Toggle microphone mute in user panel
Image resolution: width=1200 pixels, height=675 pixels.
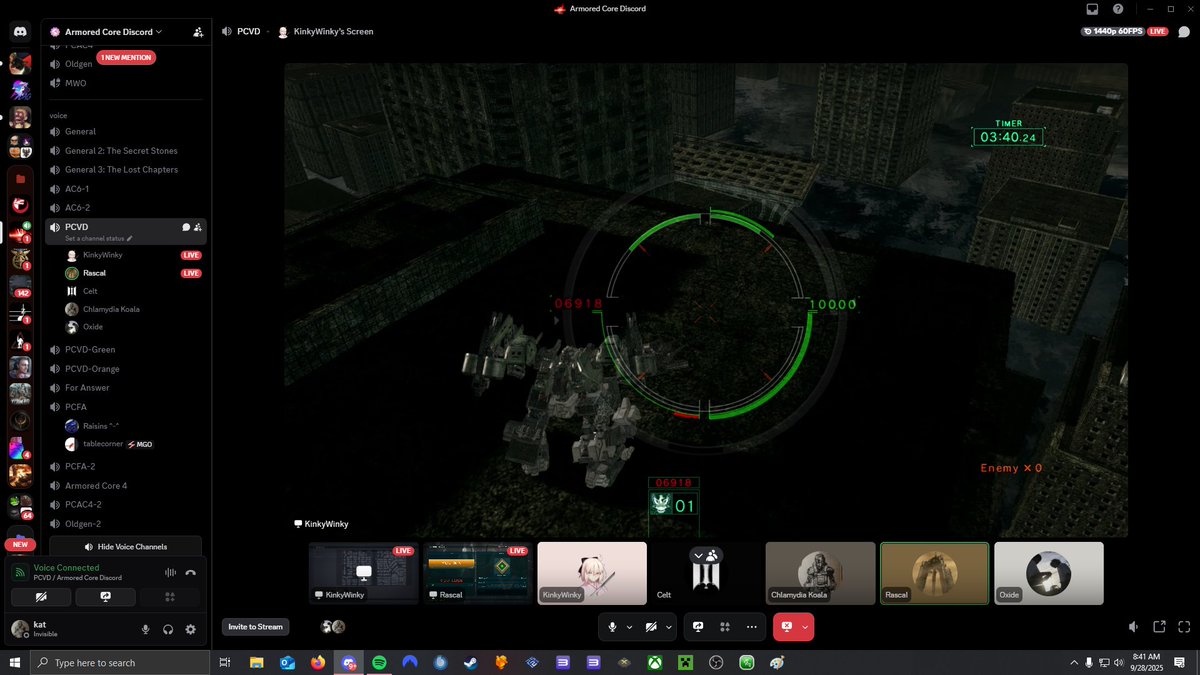pyautogui.click(x=145, y=629)
